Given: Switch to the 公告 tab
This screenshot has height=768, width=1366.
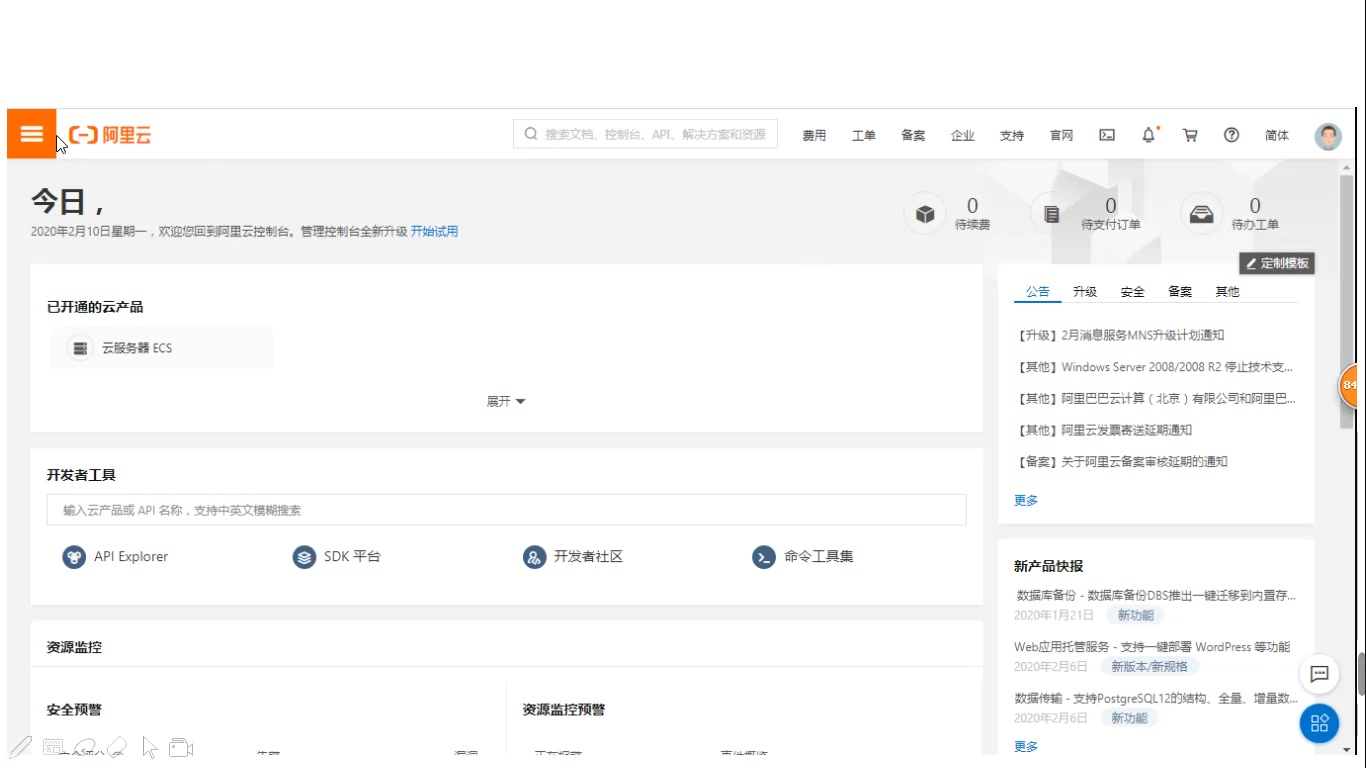Looking at the screenshot, I should pyautogui.click(x=1038, y=292).
